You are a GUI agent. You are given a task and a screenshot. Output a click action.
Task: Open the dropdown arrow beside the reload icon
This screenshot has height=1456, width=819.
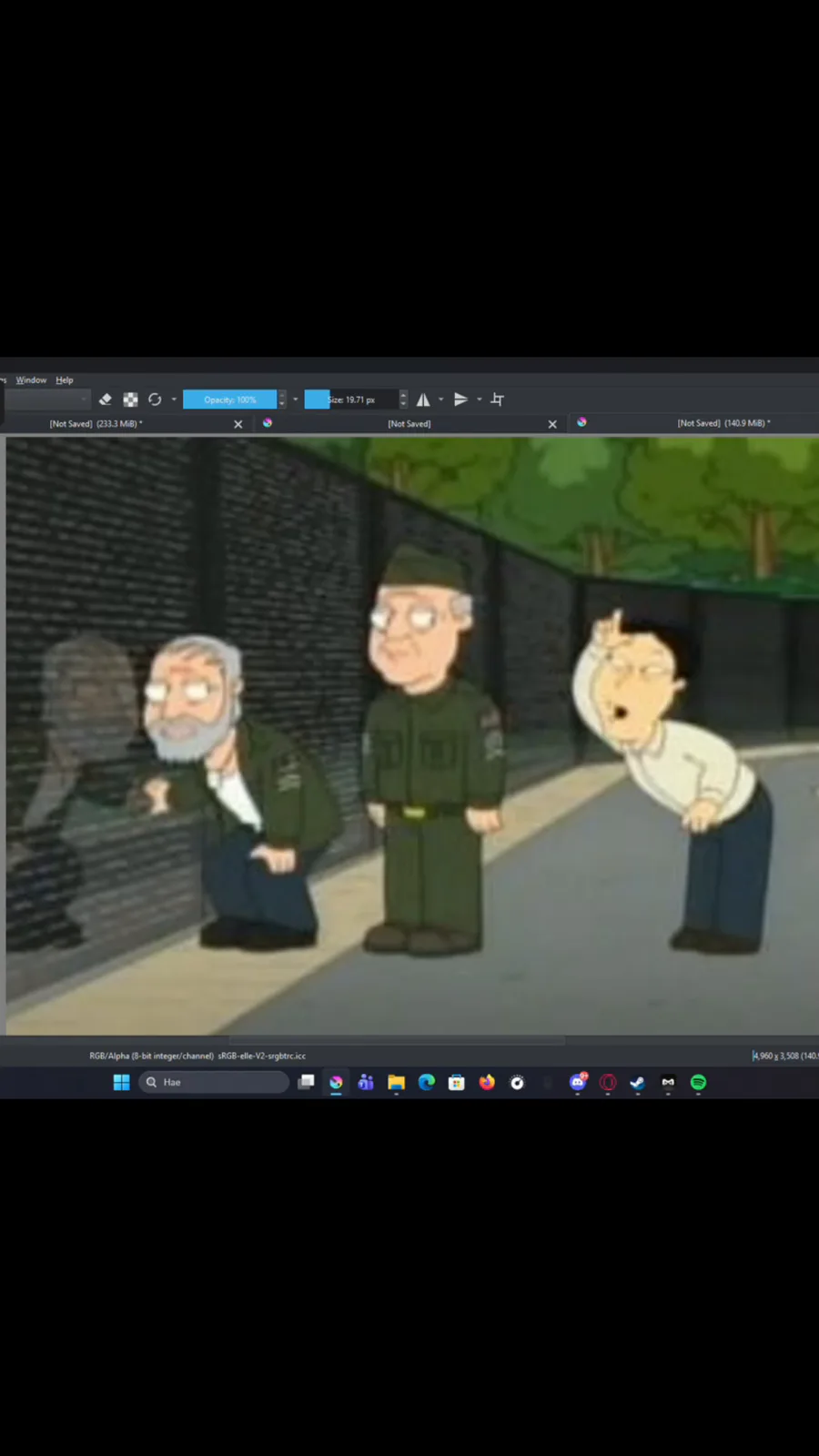tap(174, 399)
